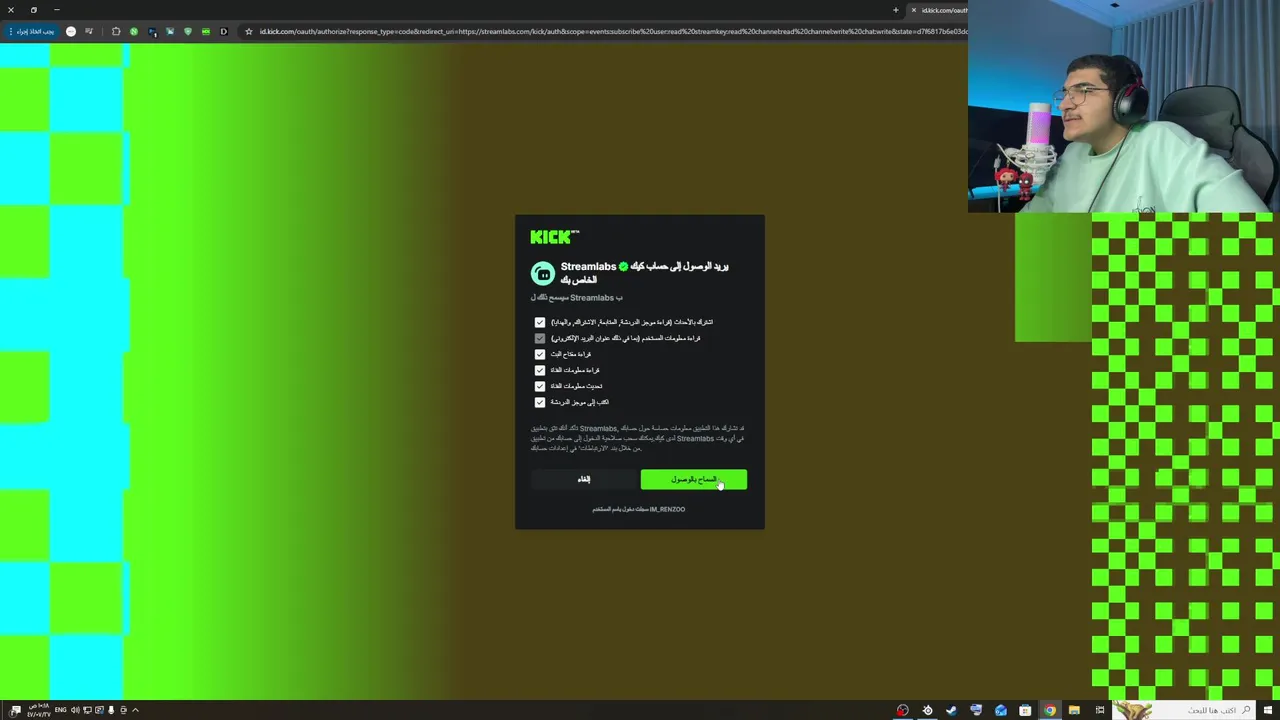Open the blue action-required Chrome menu button
This screenshot has height=720, width=1280.
(31, 32)
